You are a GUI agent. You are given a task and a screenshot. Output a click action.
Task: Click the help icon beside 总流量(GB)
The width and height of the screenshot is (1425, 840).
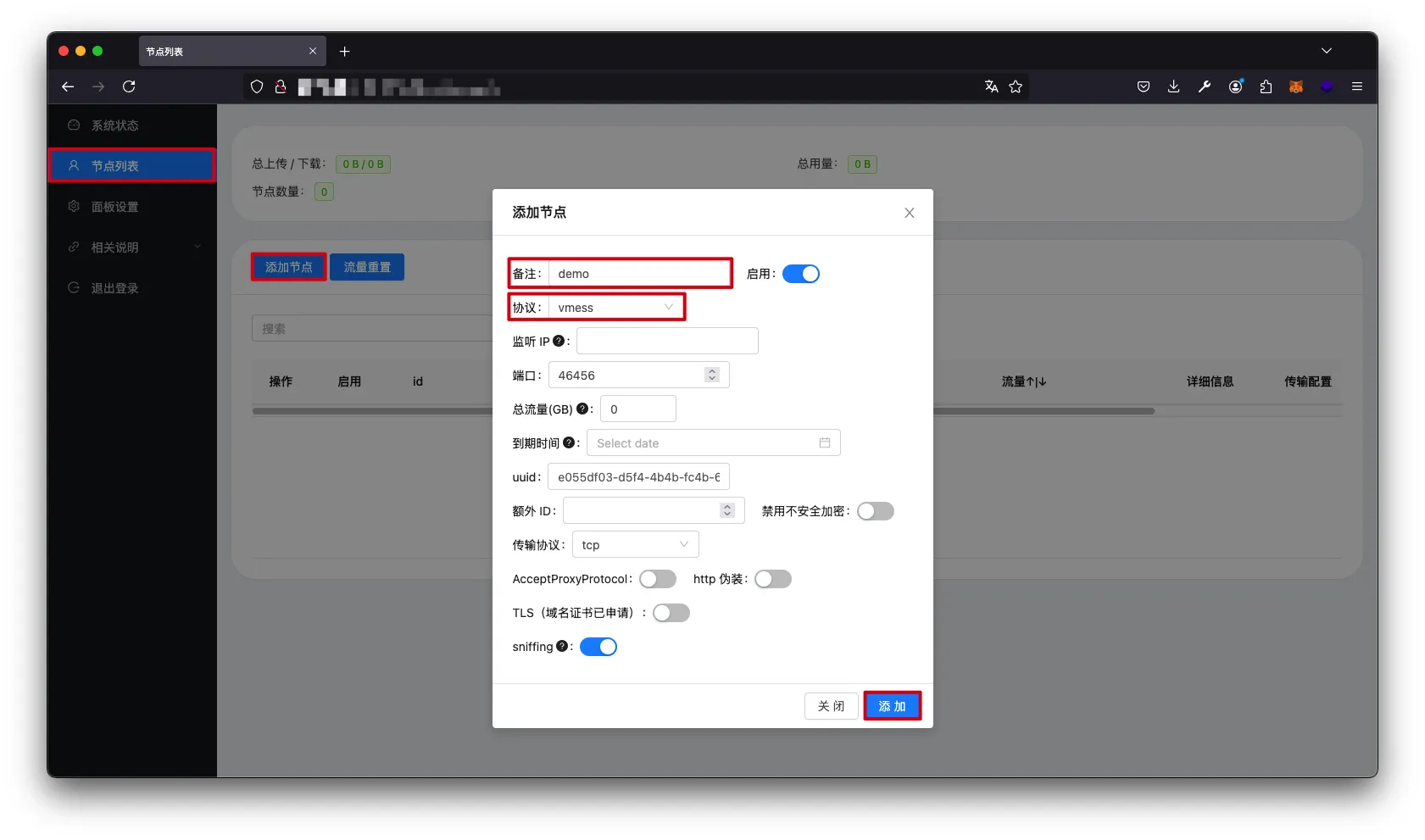point(582,409)
